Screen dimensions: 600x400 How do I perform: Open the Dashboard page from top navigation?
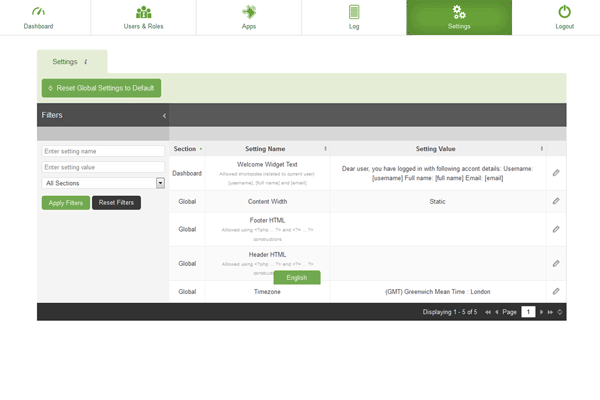[x=38, y=17]
